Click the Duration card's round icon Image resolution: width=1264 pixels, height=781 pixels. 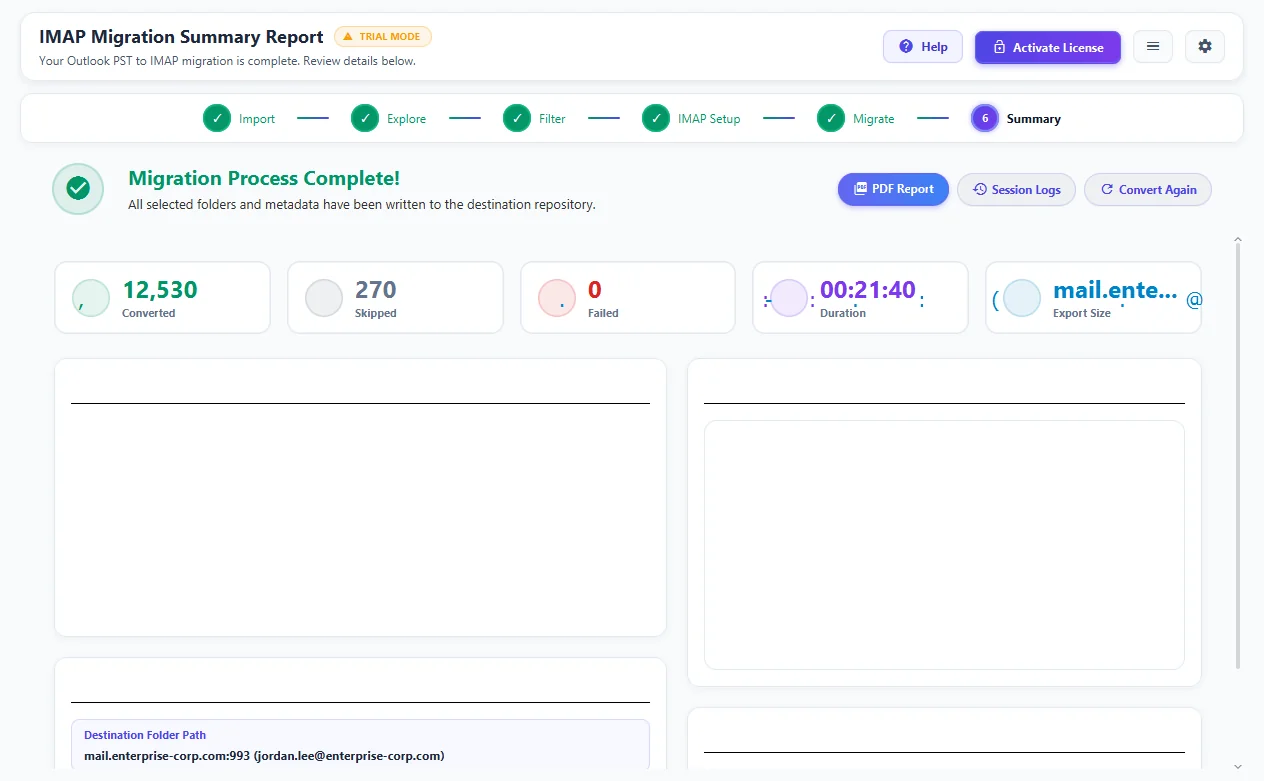[x=789, y=298]
